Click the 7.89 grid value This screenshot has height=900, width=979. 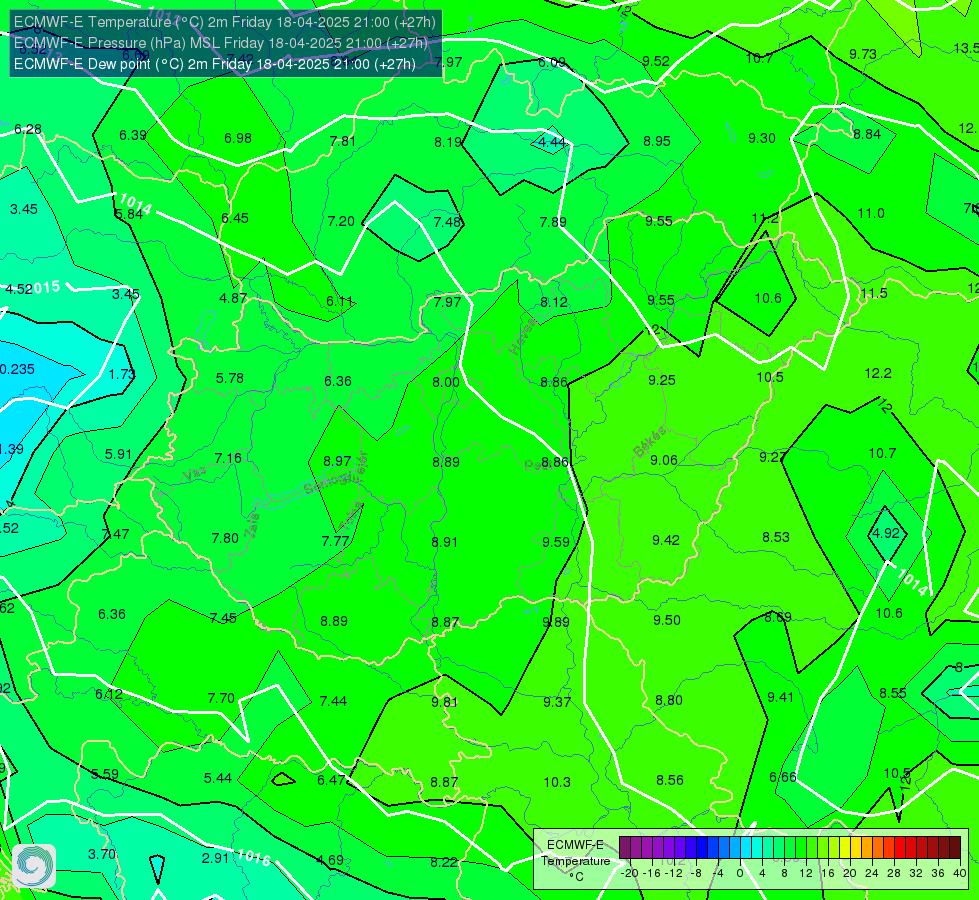(553, 222)
